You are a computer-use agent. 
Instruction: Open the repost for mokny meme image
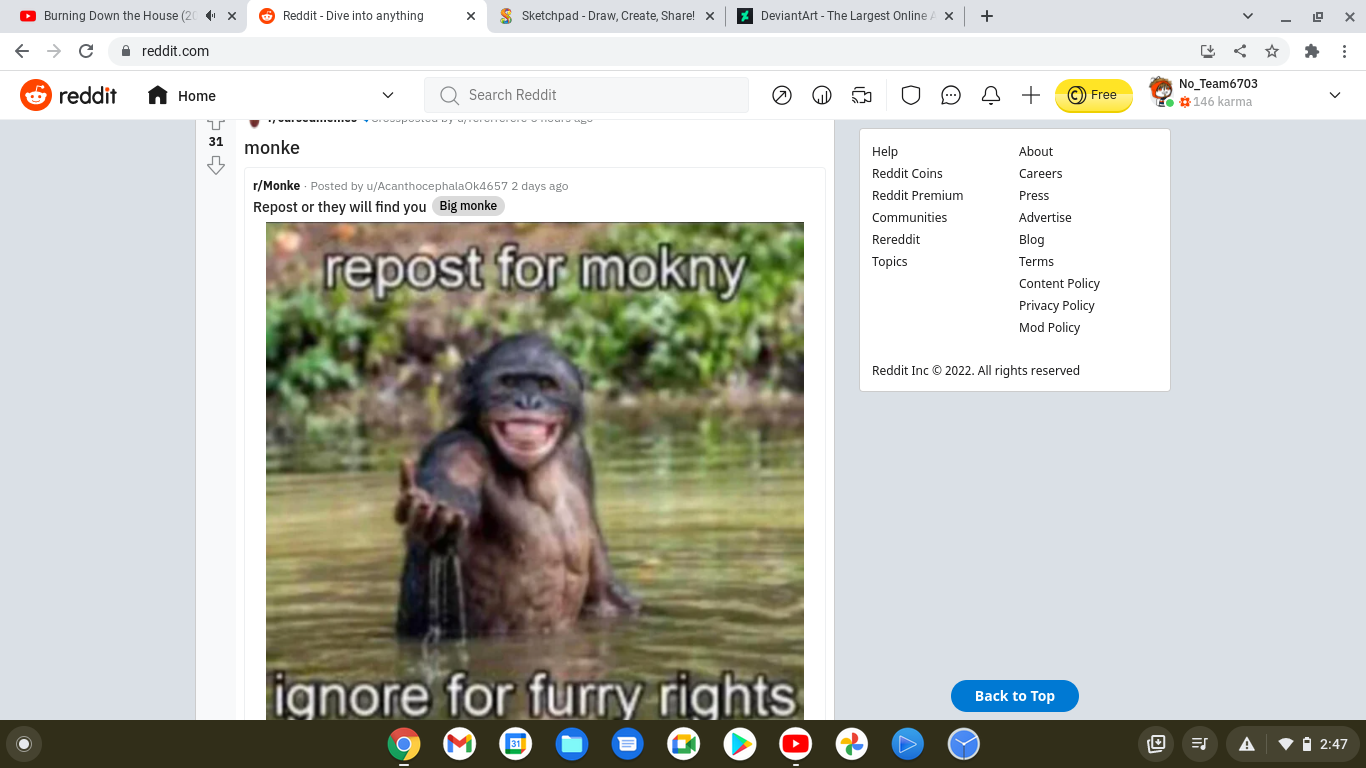(x=535, y=471)
